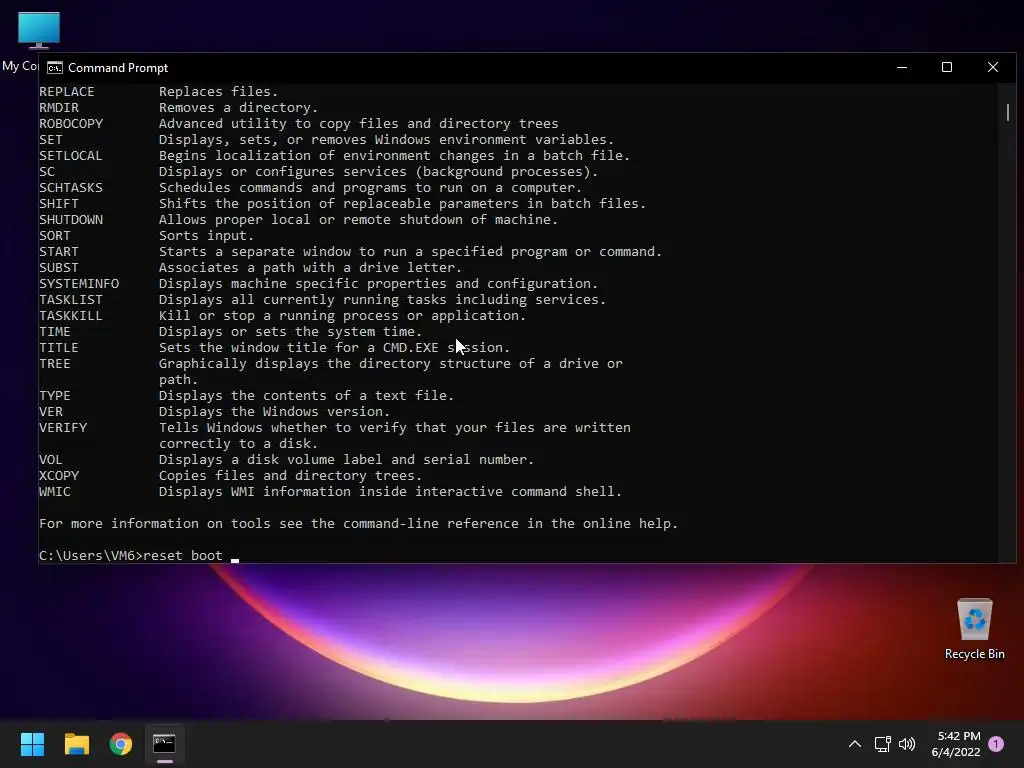This screenshot has height=768, width=1024.
Task: Click the 'For more information on tools' line
Action: [359, 524]
